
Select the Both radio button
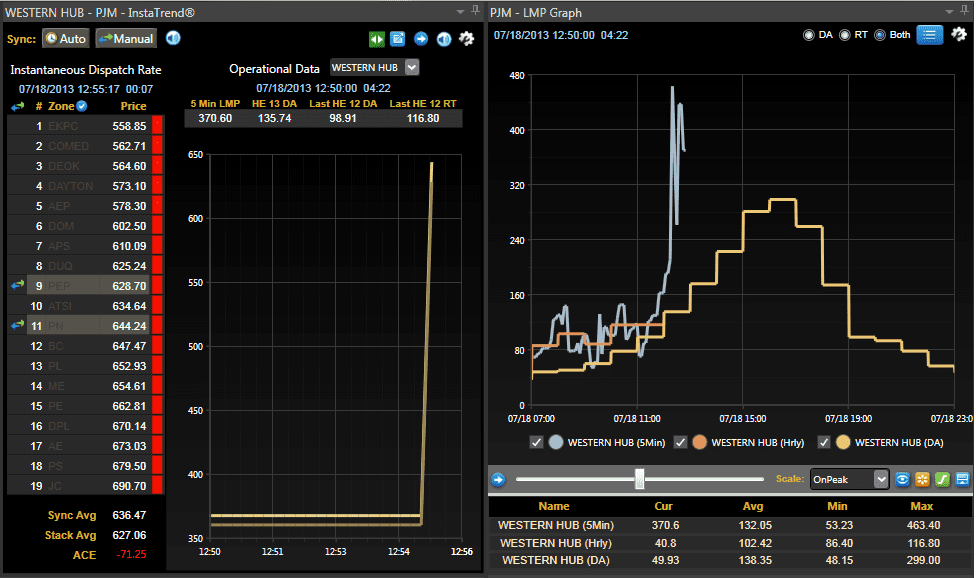[880, 35]
